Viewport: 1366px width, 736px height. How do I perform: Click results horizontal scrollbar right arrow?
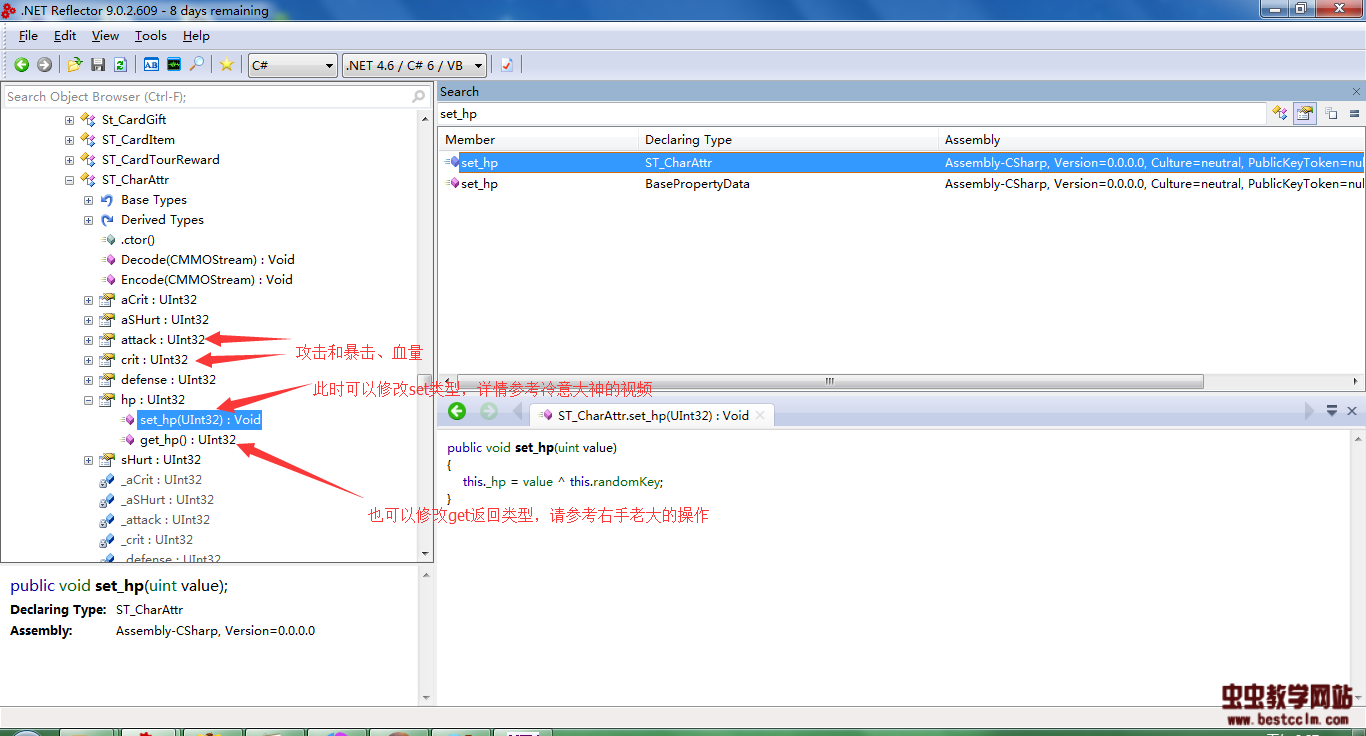tap(1357, 381)
